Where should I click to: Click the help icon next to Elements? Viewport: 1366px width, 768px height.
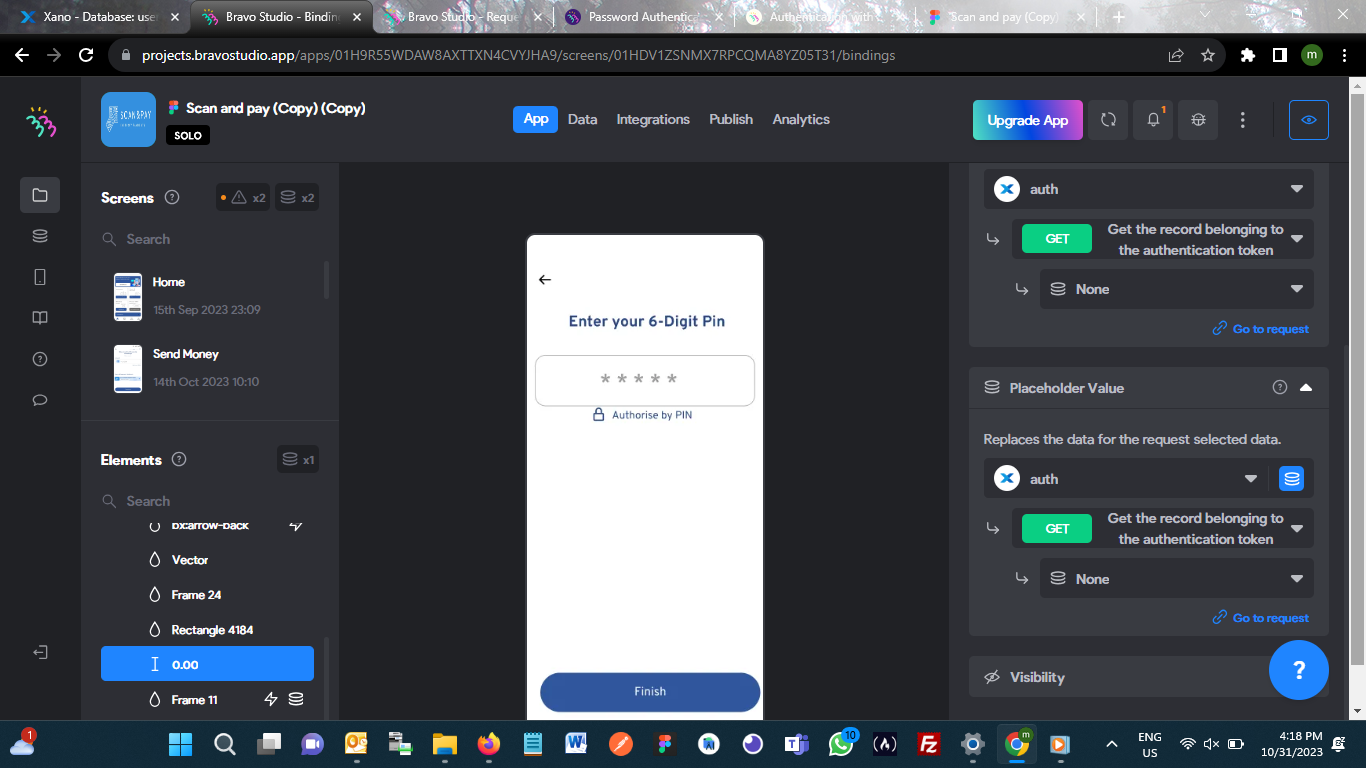179,460
